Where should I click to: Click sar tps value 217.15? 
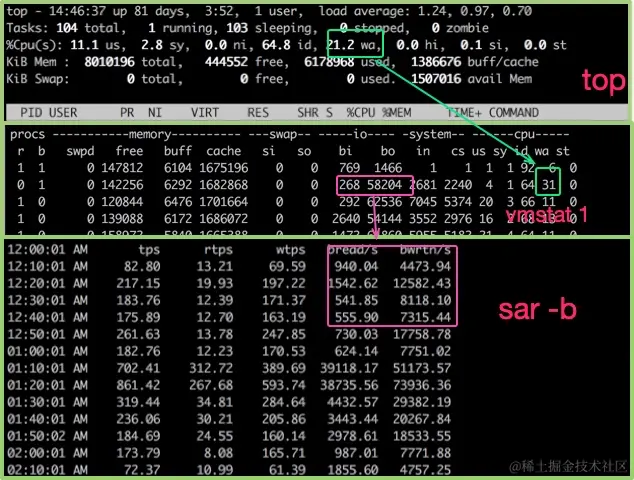tap(138, 283)
